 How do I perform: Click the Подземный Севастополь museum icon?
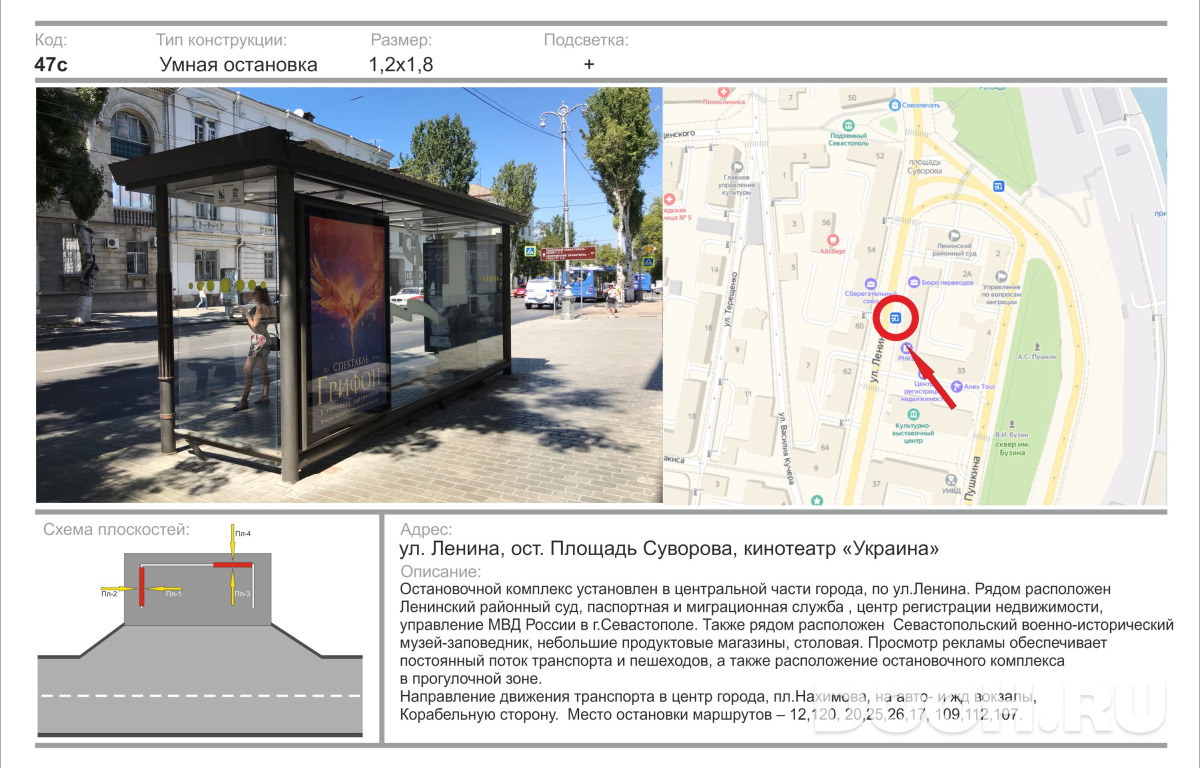(x=848, y=125)
